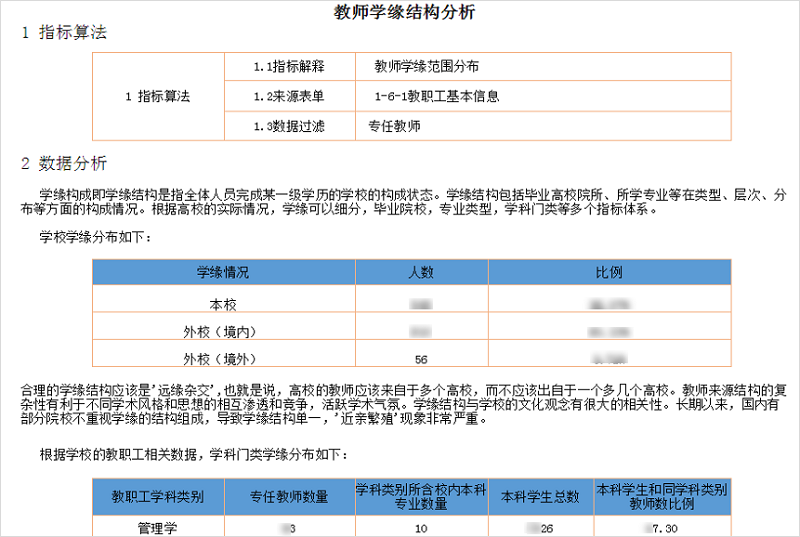Click column header 学缘情况
Screen dimensions: 800x537
tap(223, 272)
